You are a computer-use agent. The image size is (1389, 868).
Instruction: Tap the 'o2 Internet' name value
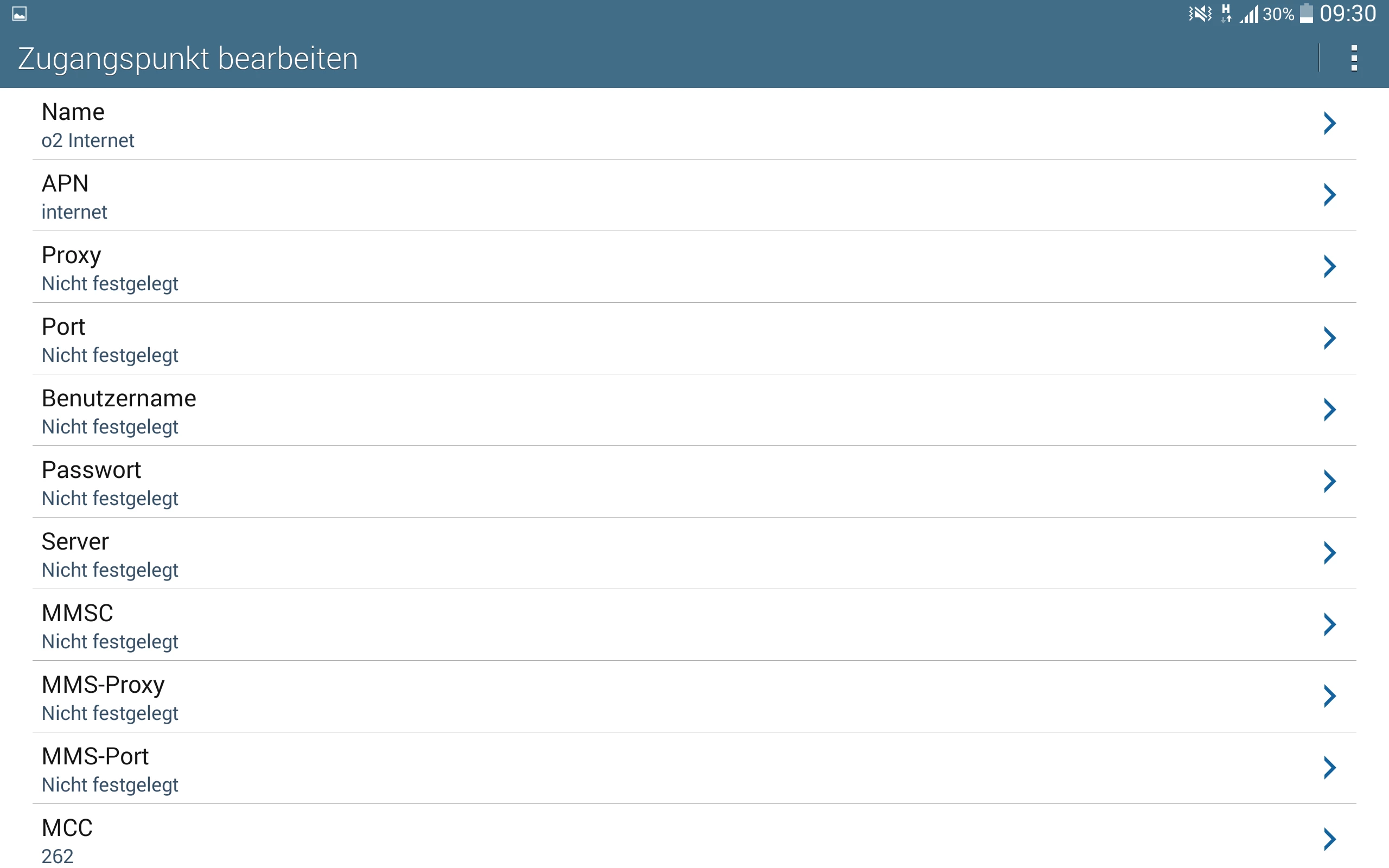[88, 141]
